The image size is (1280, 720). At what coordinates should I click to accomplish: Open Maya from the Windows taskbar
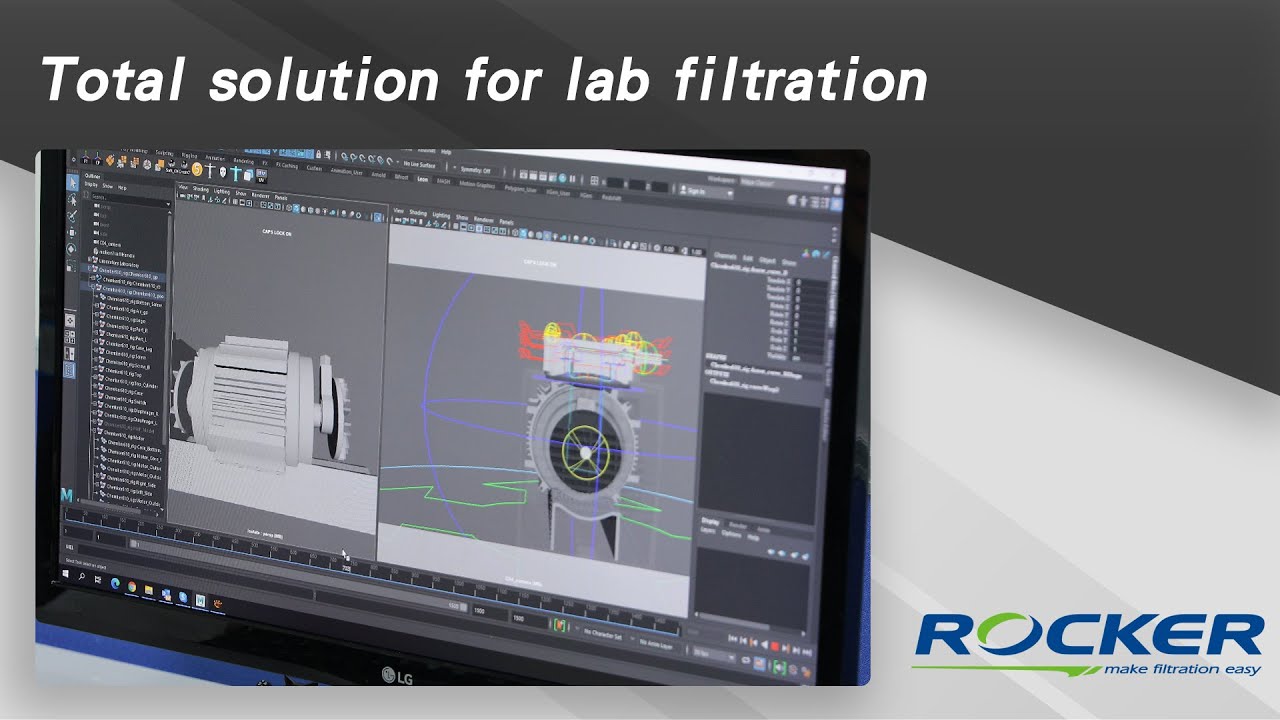click(200, 600)
